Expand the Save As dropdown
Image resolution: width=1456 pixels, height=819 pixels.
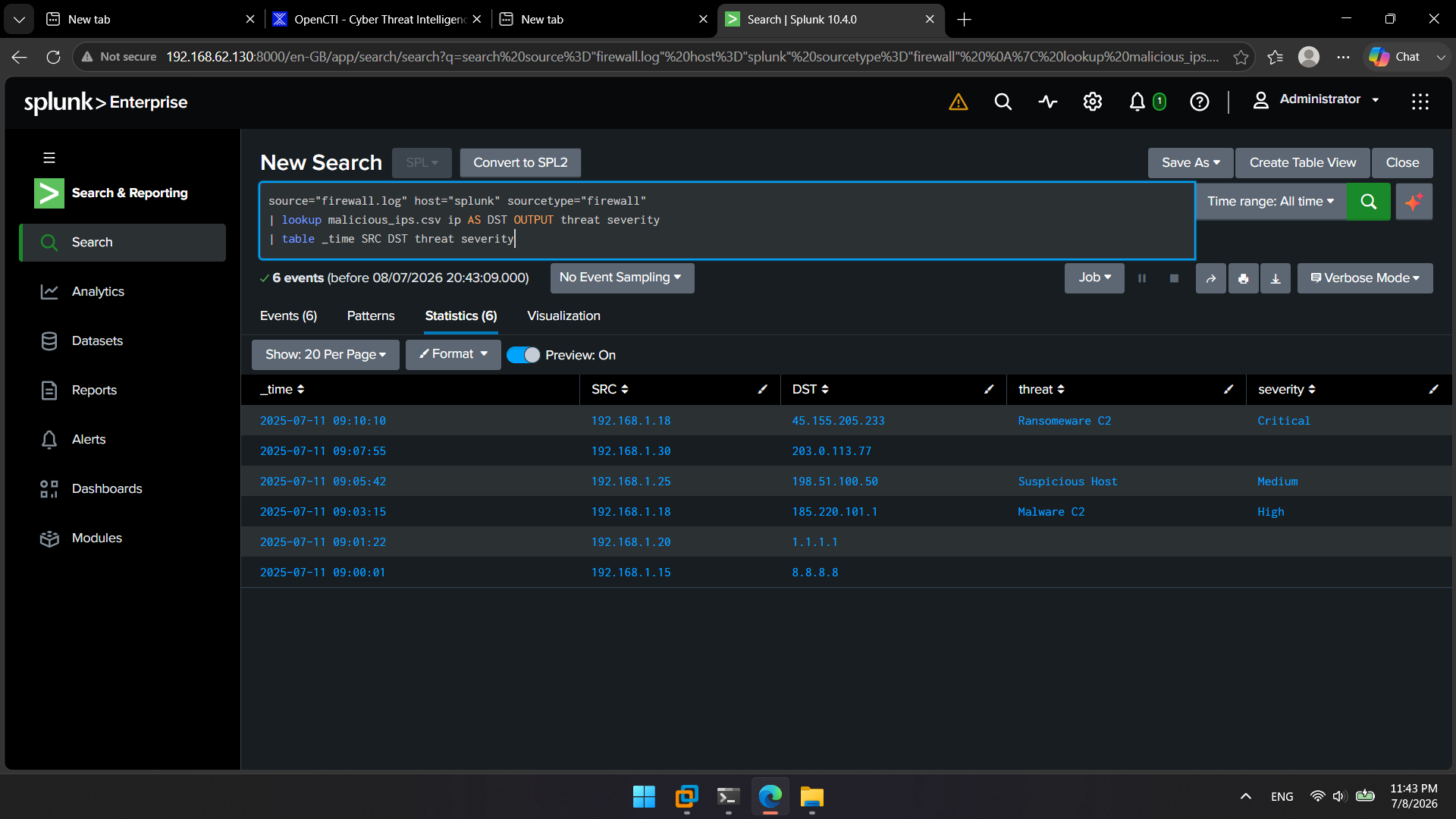pos(1191,162)
